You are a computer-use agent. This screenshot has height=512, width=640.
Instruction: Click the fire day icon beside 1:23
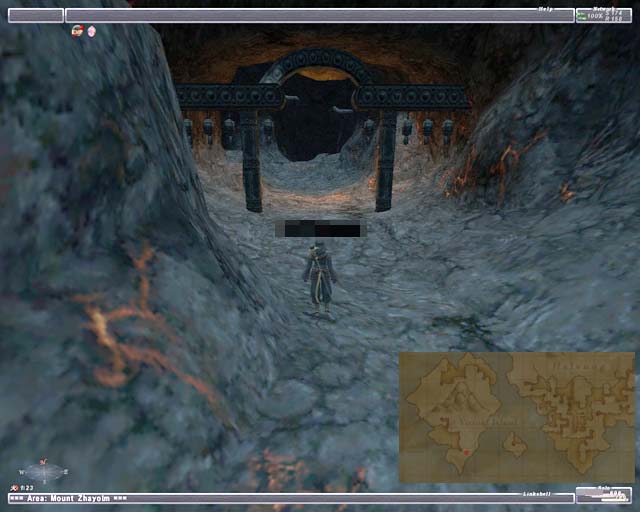pos(14,488)
